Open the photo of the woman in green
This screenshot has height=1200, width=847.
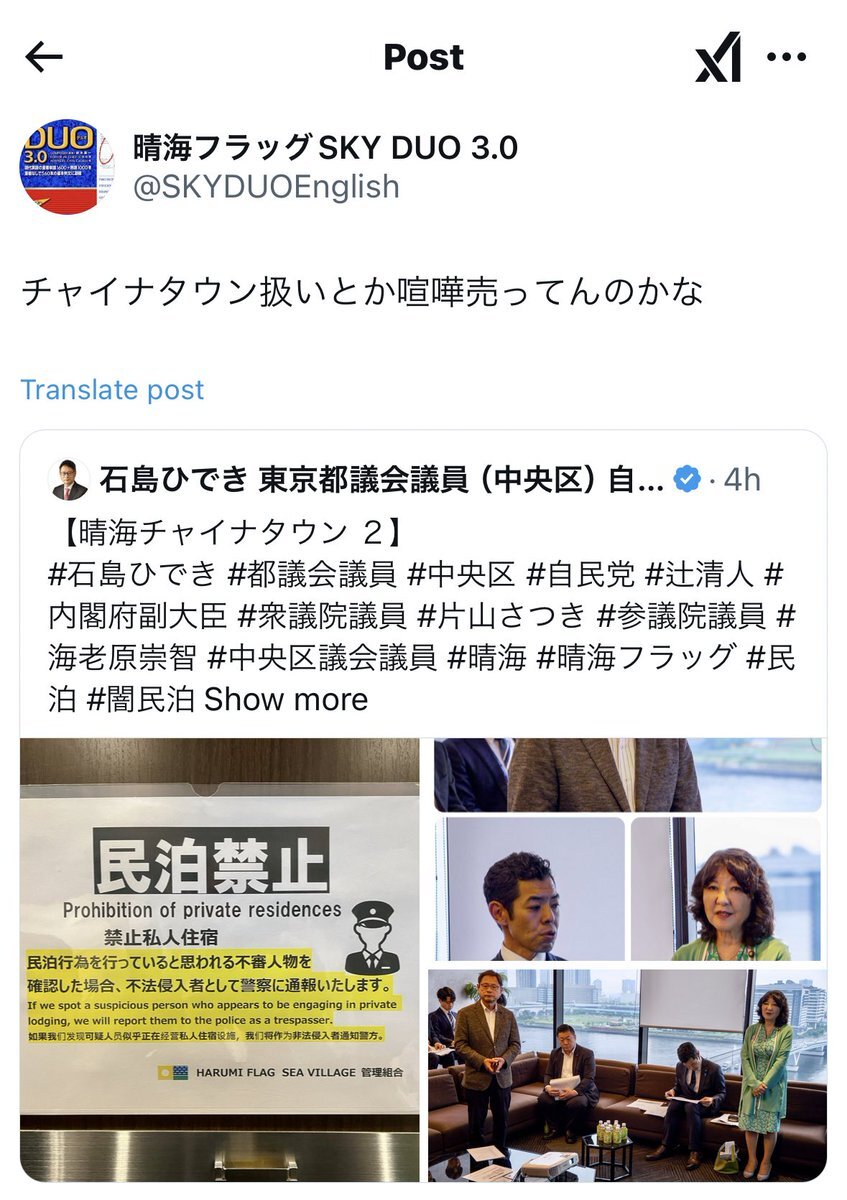tap(726, 889)
